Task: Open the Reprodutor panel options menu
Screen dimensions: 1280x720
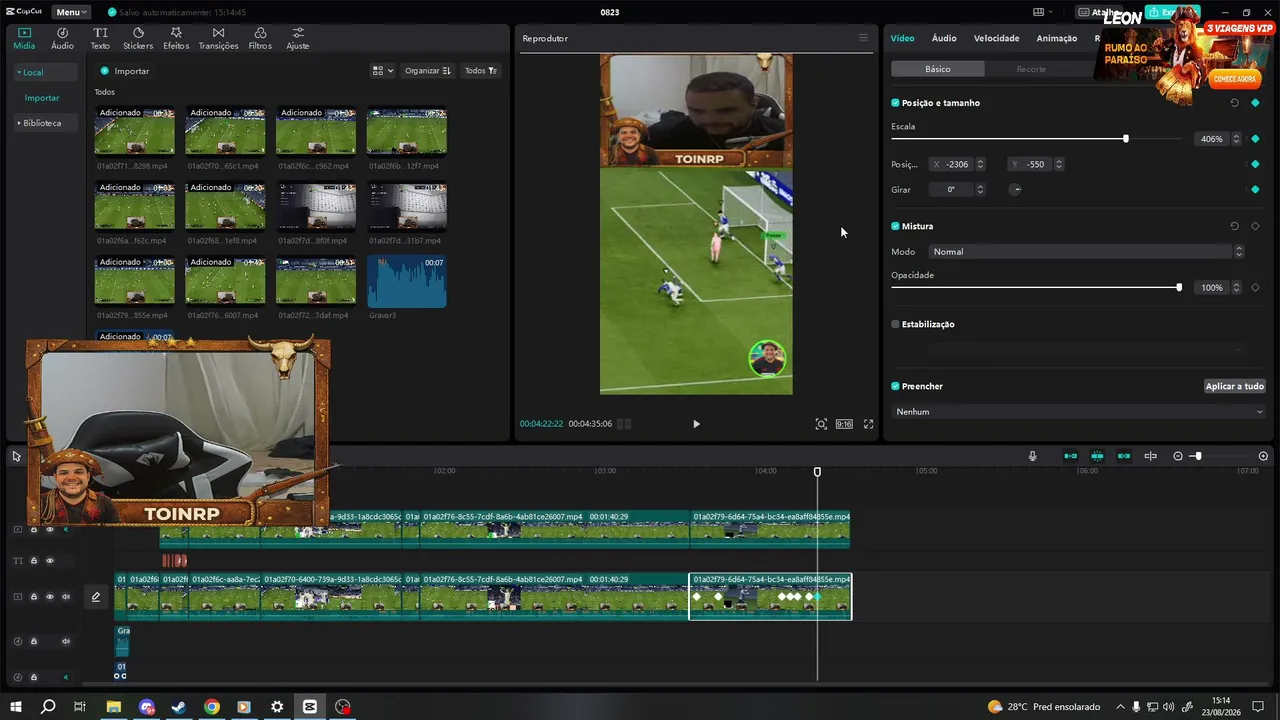Action: click(x=863, y=38)
